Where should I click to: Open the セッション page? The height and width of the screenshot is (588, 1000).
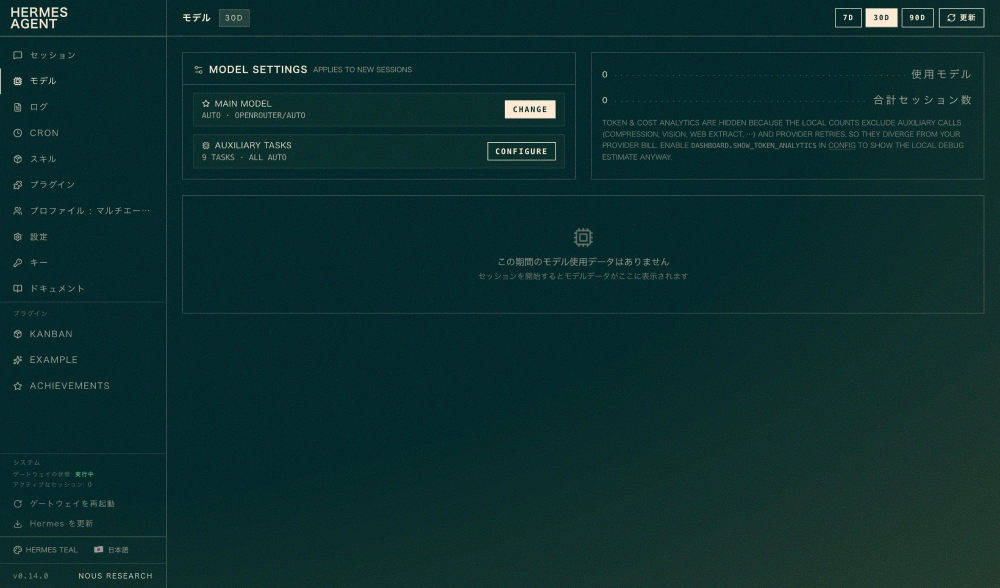pos(83,55)
